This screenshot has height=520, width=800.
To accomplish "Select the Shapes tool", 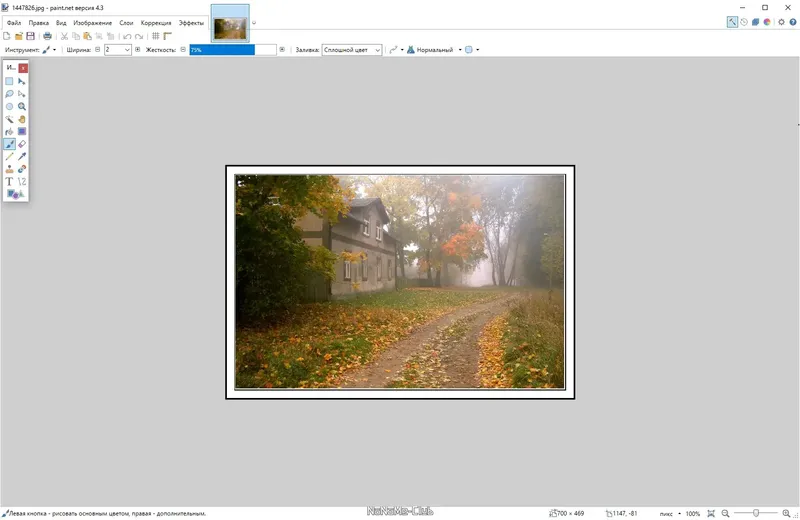I will pyautogui.click(x=15, y=194).
